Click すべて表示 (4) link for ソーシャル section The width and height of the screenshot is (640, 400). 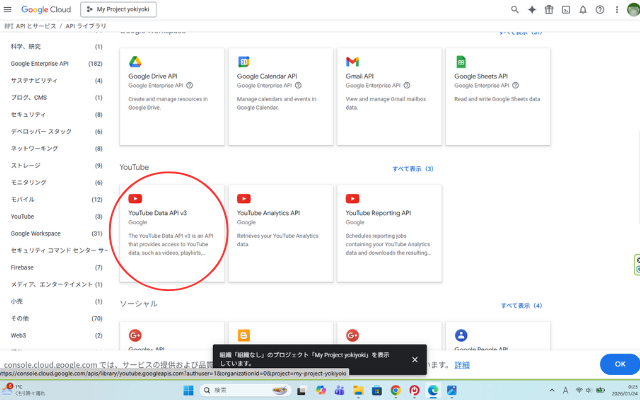pyautogui.click(x=521, y=305)
